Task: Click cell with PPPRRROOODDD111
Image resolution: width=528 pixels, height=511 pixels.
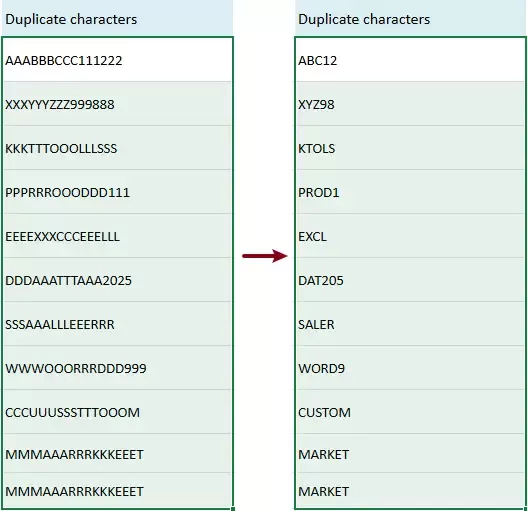Action: pos(117,192)
